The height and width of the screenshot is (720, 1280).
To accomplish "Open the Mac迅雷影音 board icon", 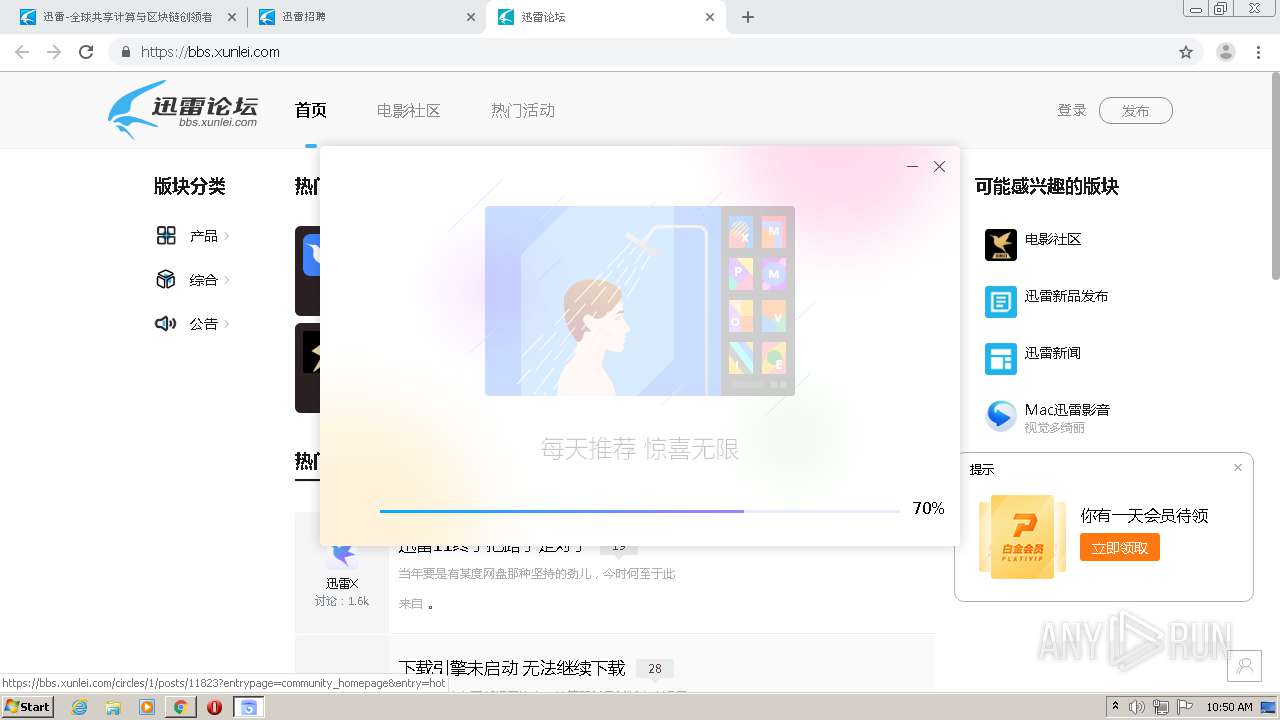I will [x=1001, y=416].
